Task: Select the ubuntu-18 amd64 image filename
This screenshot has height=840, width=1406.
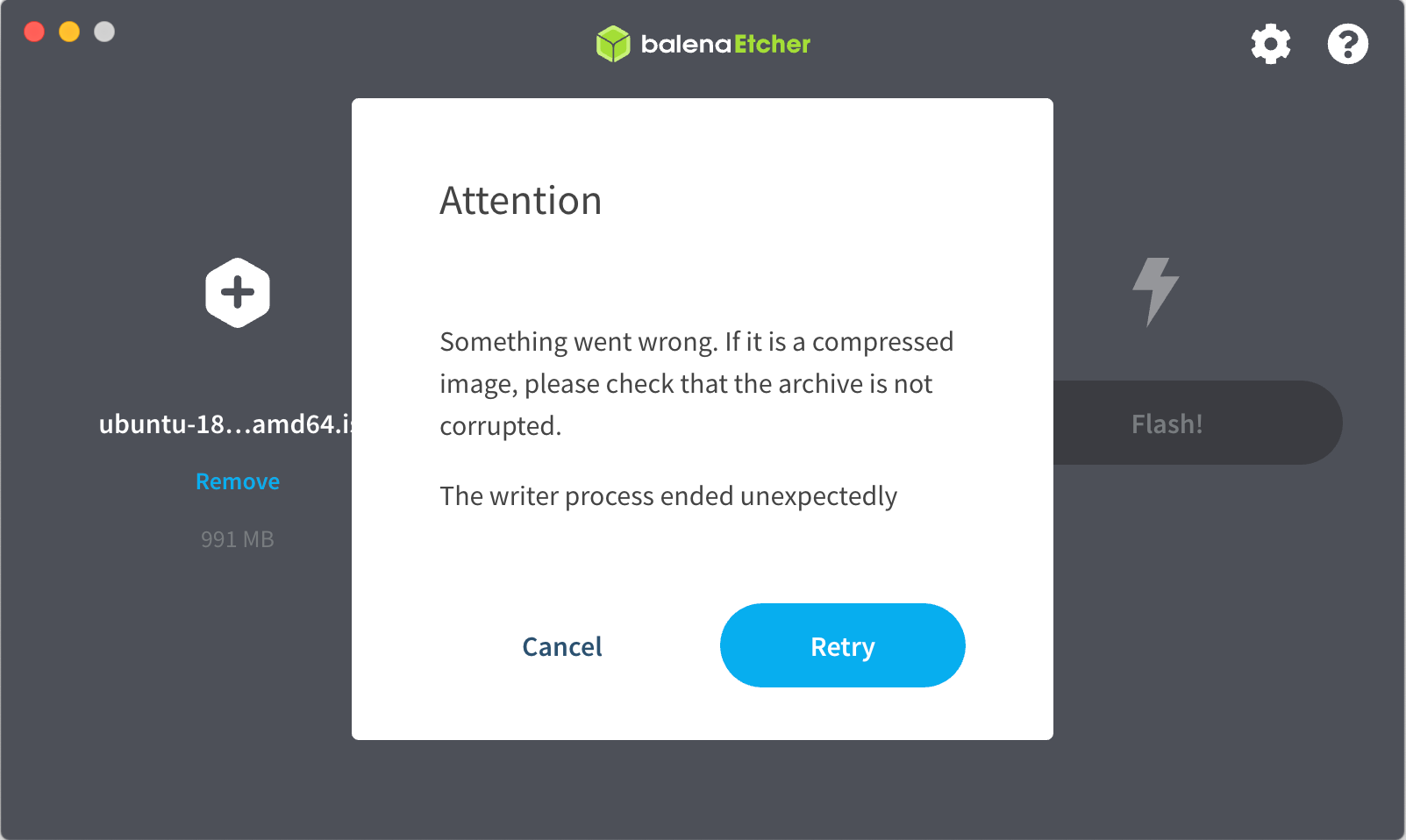Action: point(225,424)
